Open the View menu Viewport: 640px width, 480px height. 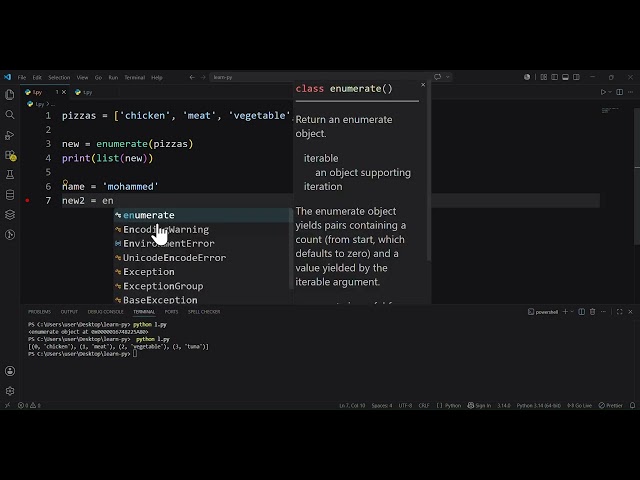pyautogui.click(x=82, y=77)
